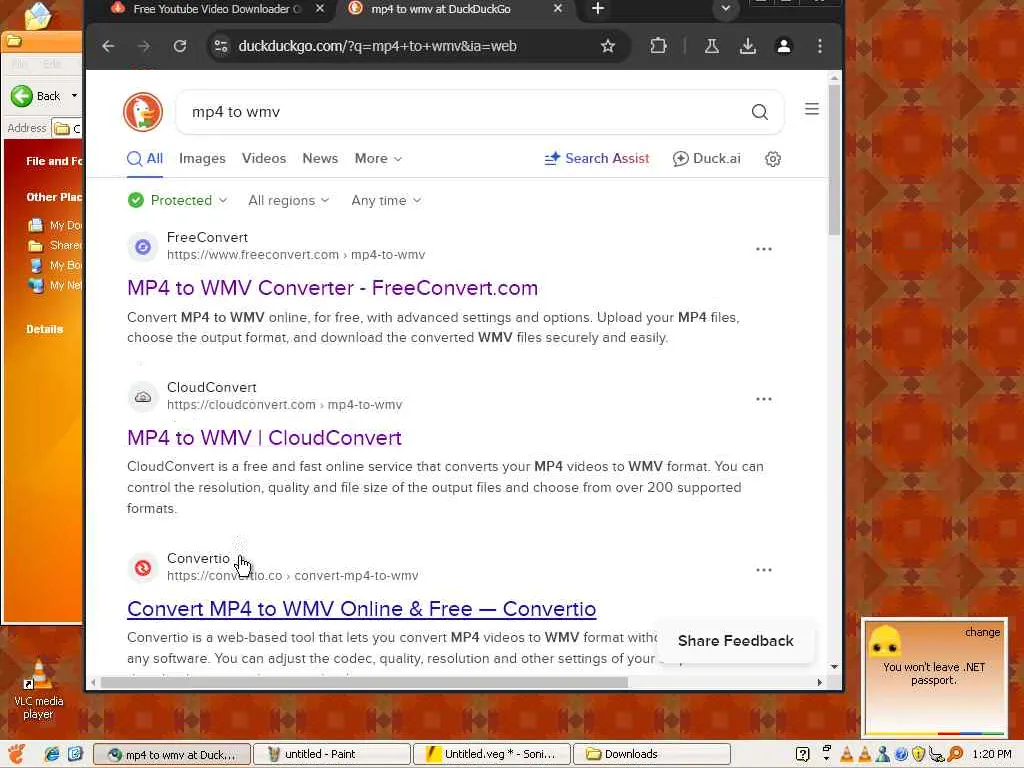
Task: Switch to Downloads folder taskbar button
Action: [x=651, y=754]
